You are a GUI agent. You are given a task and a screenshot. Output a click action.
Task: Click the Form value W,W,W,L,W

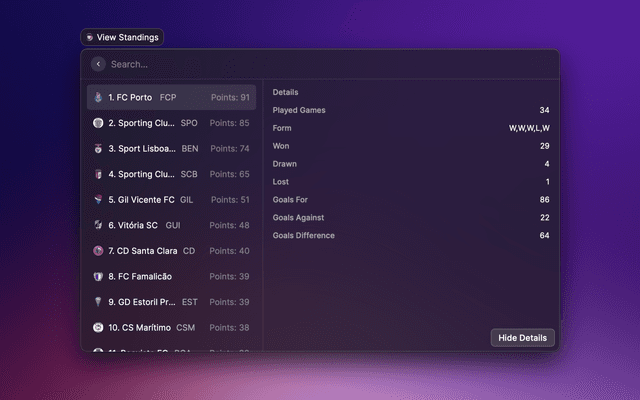tap(528, 128)
